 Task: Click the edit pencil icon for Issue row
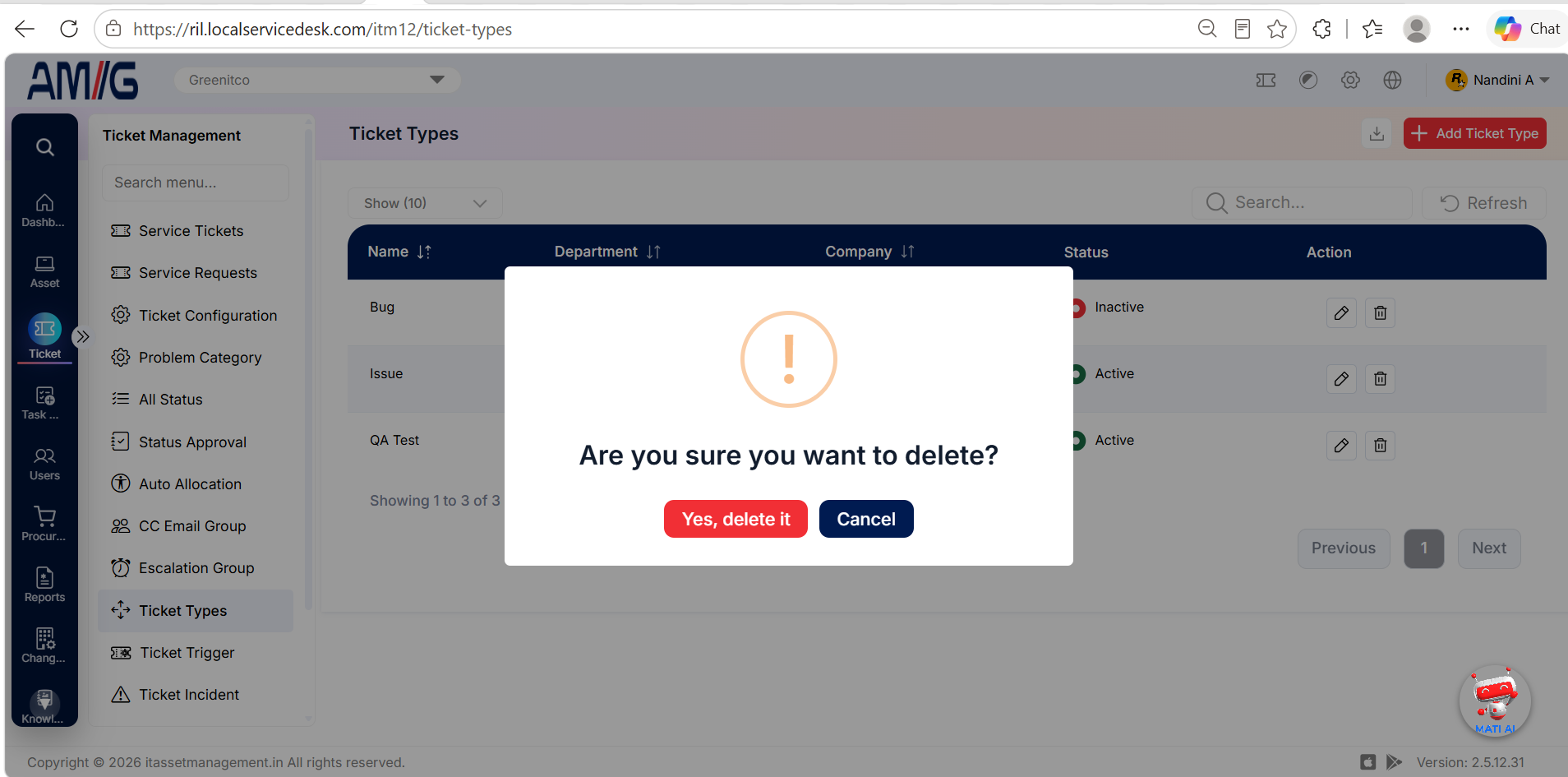click(x=1341, y=378)
